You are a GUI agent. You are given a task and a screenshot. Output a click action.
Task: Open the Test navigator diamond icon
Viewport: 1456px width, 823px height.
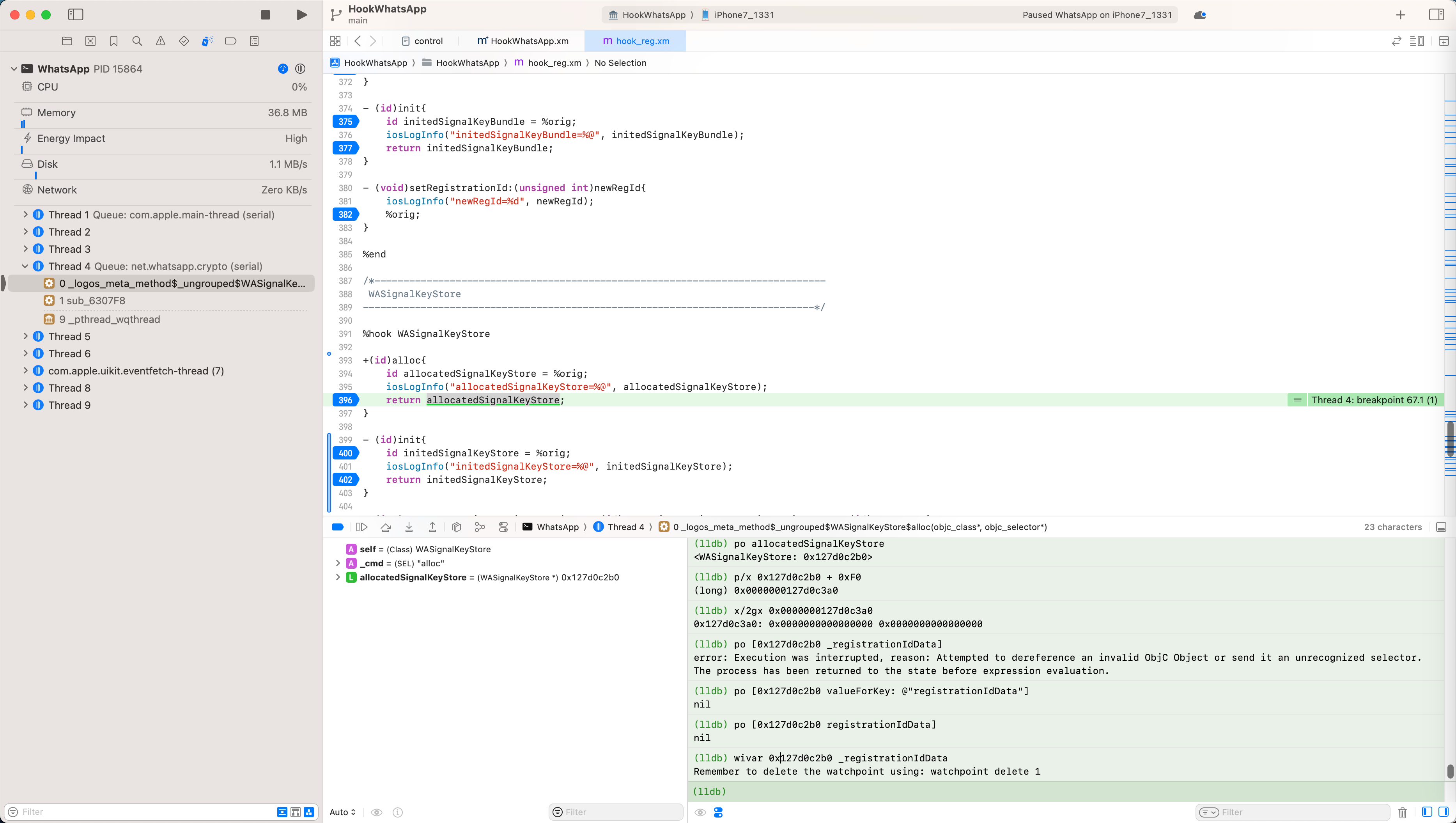click(x=184, y=41)
